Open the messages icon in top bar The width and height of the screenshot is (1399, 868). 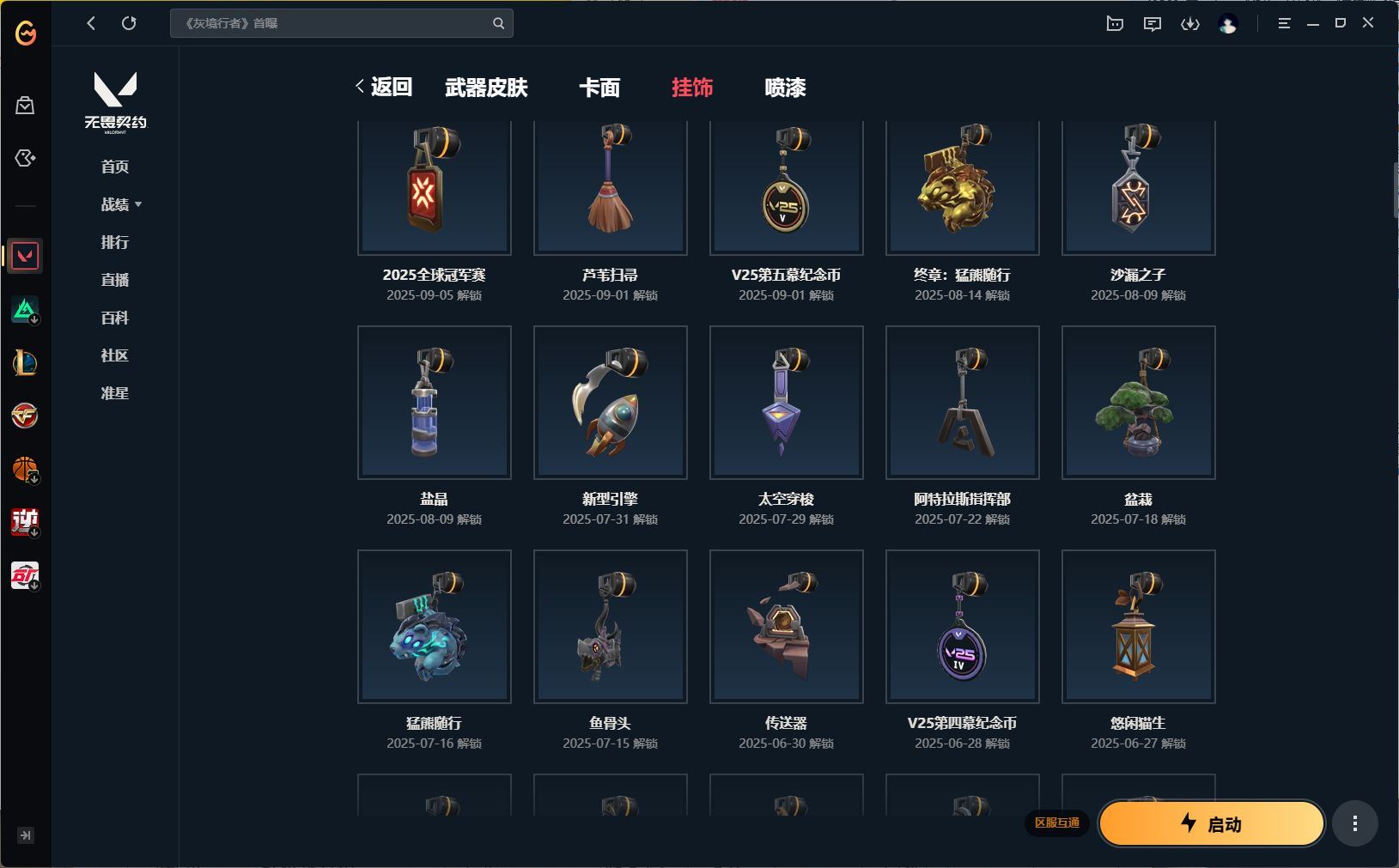pos(1152,24)
